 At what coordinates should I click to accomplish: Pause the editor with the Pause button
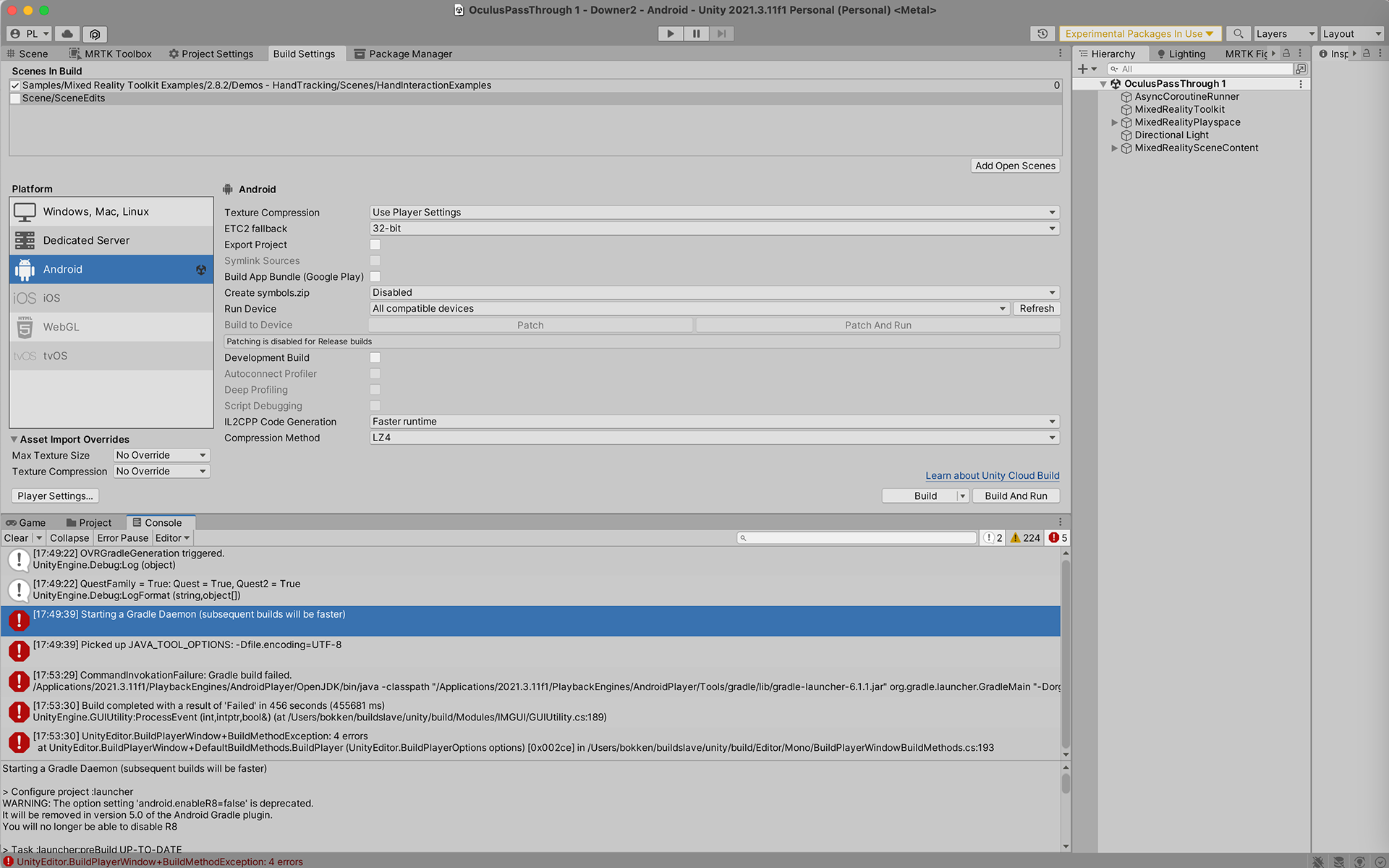click(x=696, y=33)
